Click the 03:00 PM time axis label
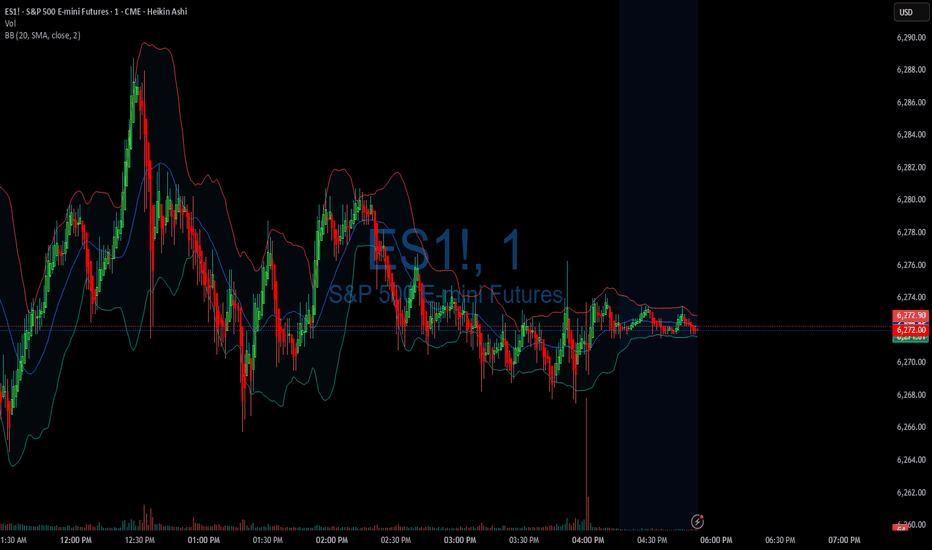 pos(460,540)
